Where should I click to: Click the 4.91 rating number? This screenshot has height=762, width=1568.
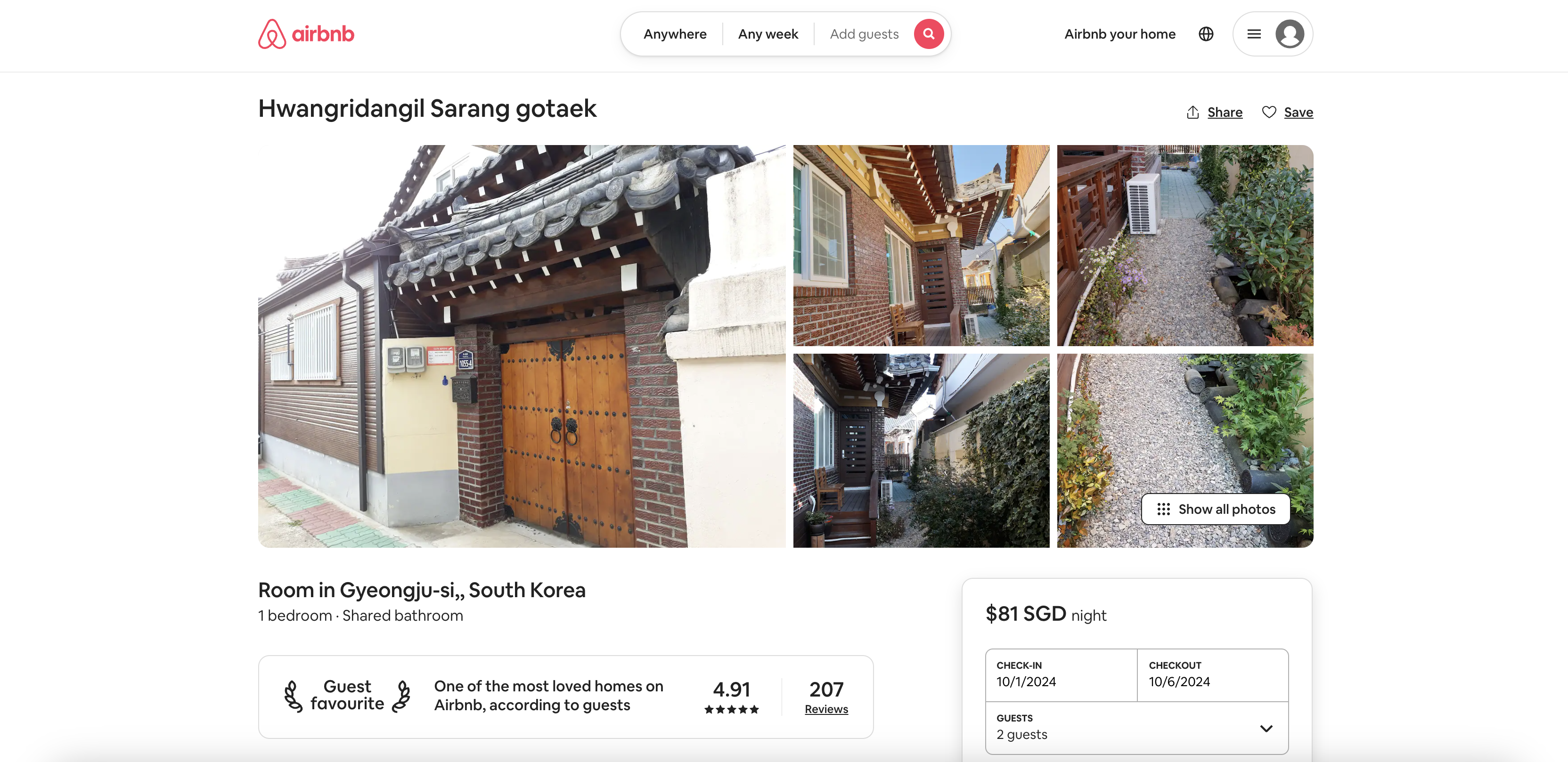731,689
